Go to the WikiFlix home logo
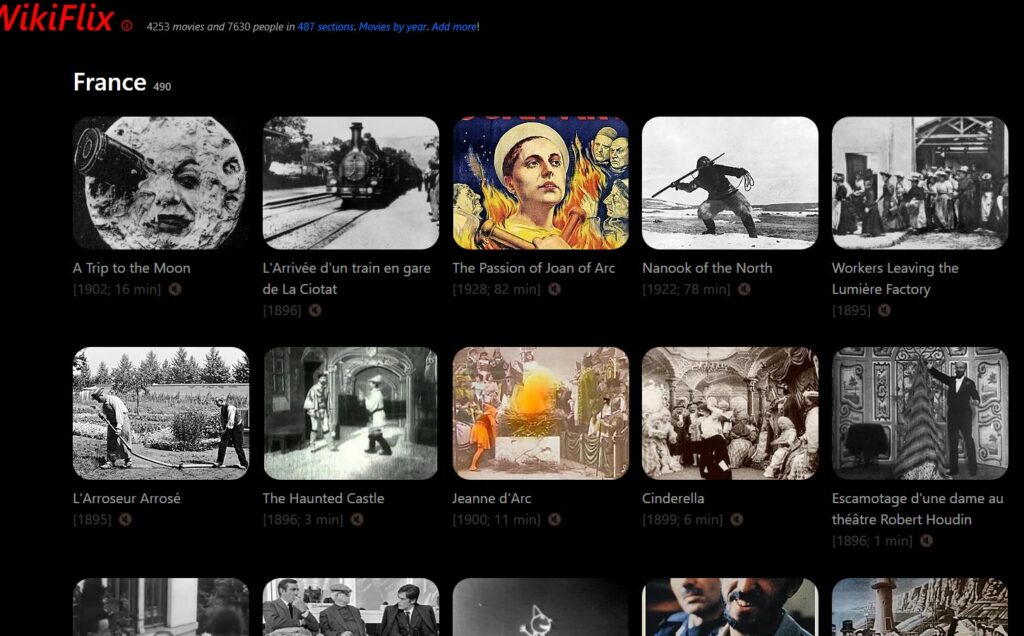Screen dimensions: 1024x636 click(56, 18)
